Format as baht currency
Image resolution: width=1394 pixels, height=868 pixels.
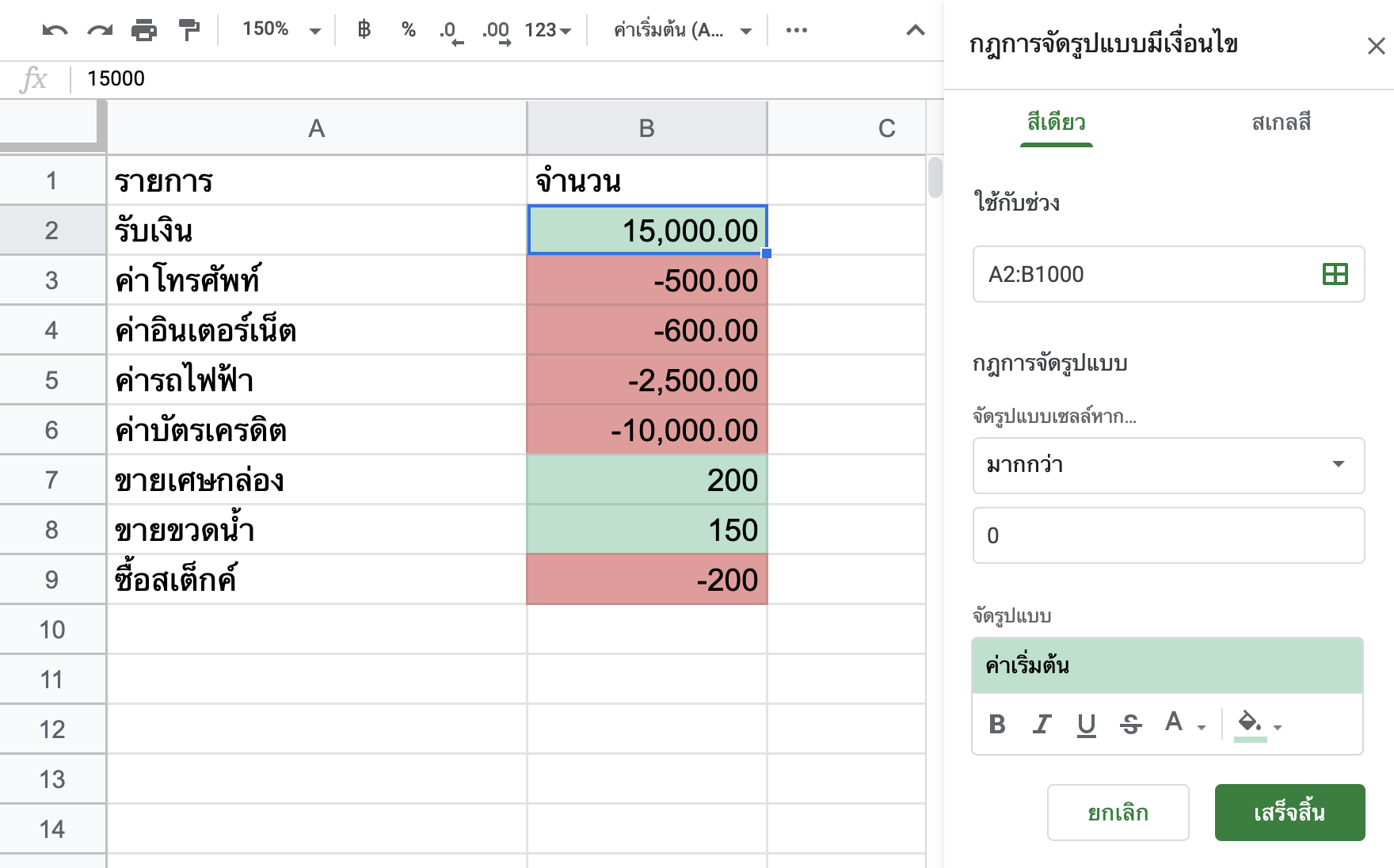pos(364,30)
